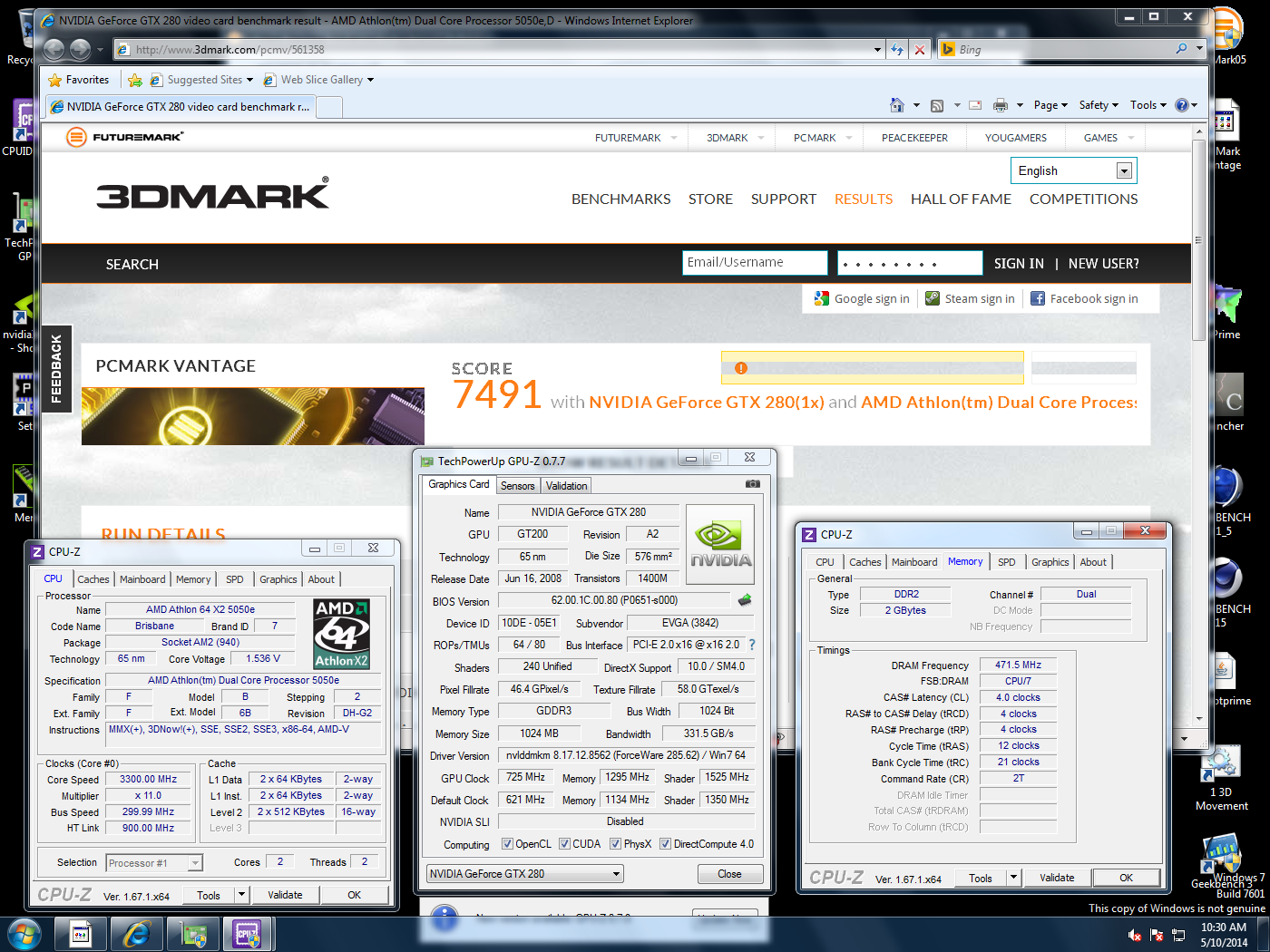Image resolution: width=1270 pixels, height=952 pixels.
Task: Click the password input field
Action: click(x=910, y=263)
